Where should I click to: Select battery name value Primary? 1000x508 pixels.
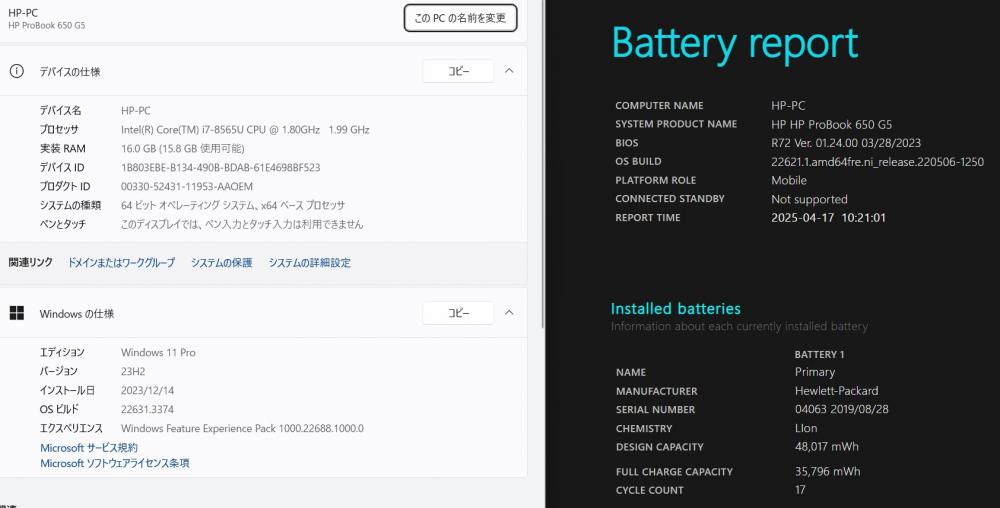[815, 372]
